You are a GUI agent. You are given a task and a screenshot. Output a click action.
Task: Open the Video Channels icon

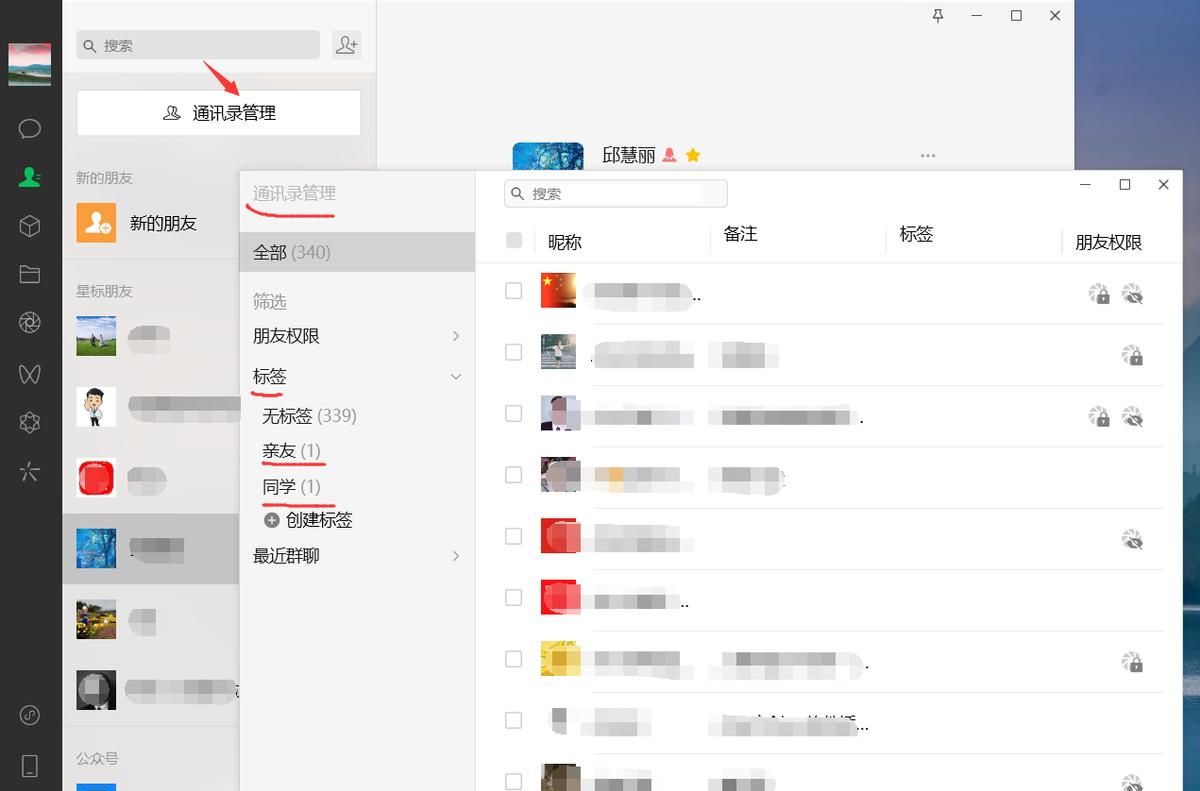[30, 373]
